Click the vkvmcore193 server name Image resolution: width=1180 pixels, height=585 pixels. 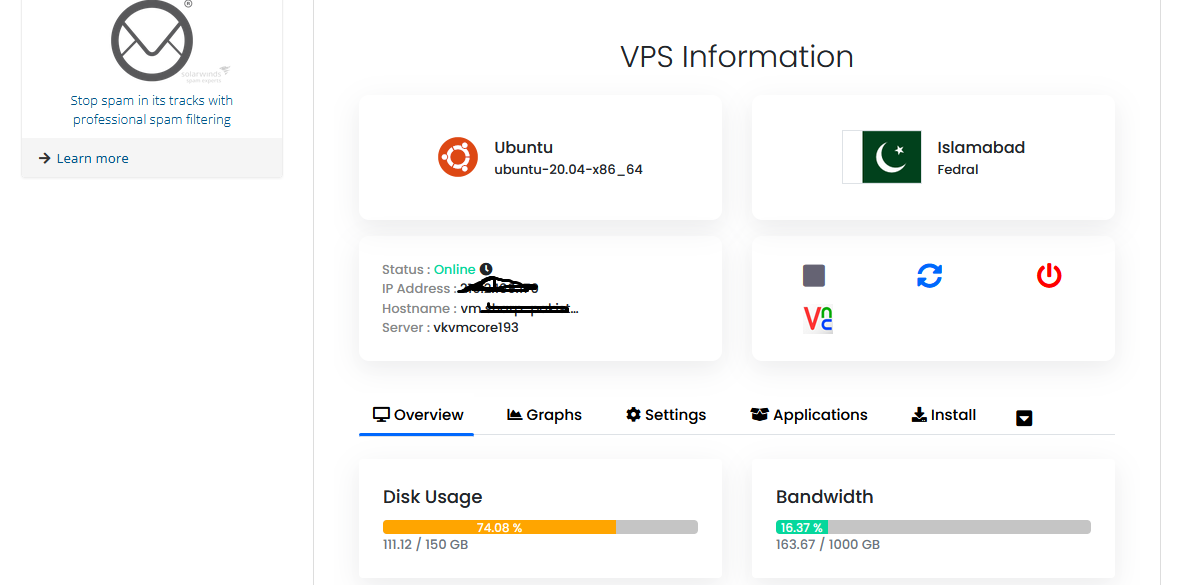pos(476,328)
